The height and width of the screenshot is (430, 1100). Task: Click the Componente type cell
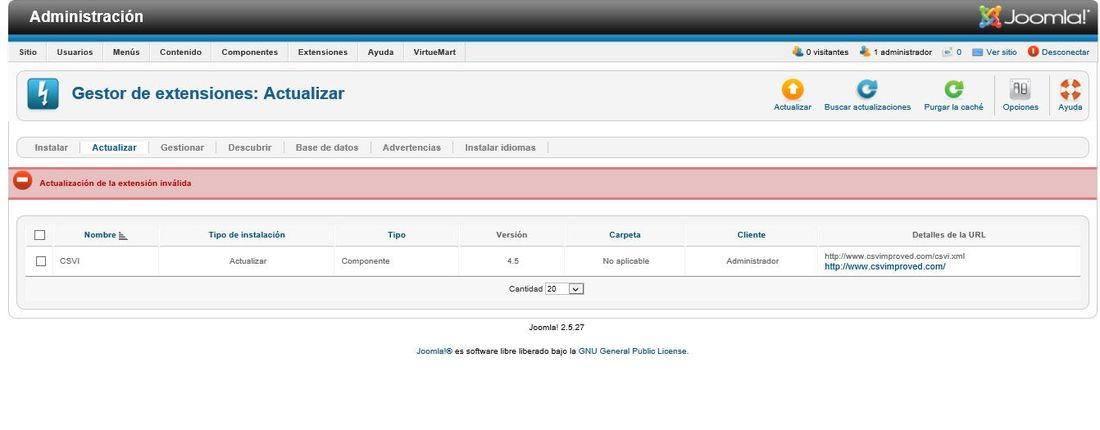coord(365,261)
